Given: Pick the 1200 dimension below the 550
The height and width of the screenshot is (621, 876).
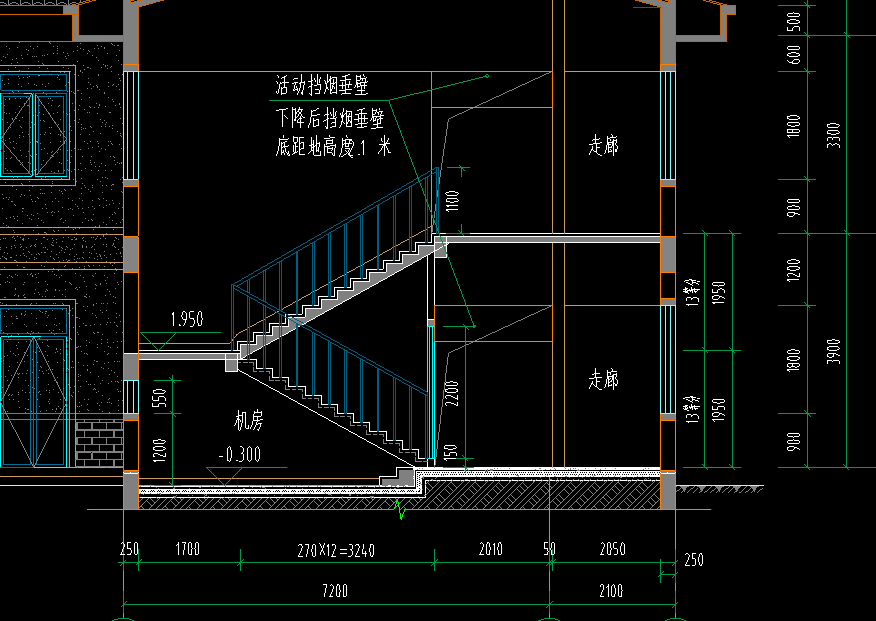Looking at the screenshot, I should [160, 450].
